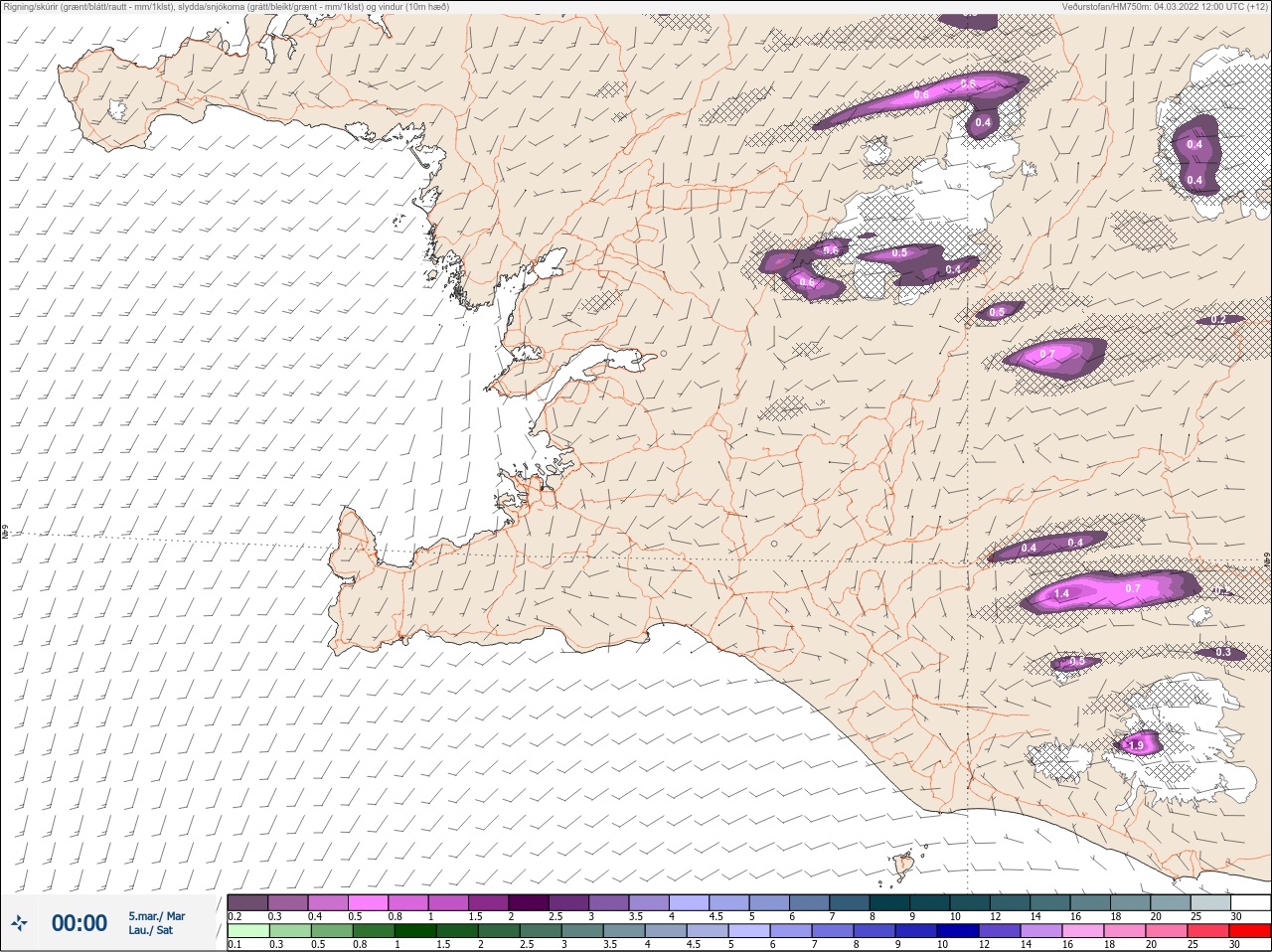Click the 0.3 precipitation label on the map
This screenshot has height=952, width=1272.
coord(1223,653)
